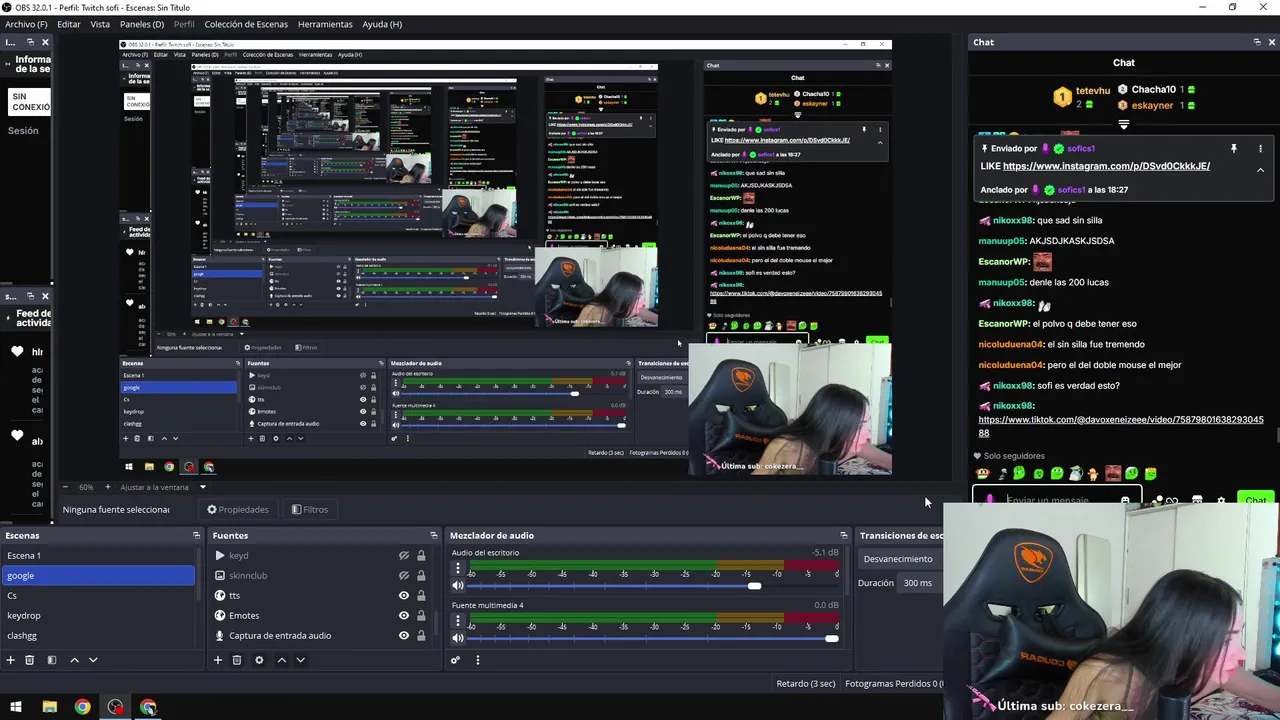The image size is (1280, 720).
Task: Pop out the Chat dock panel
Action: [1257, 42]
